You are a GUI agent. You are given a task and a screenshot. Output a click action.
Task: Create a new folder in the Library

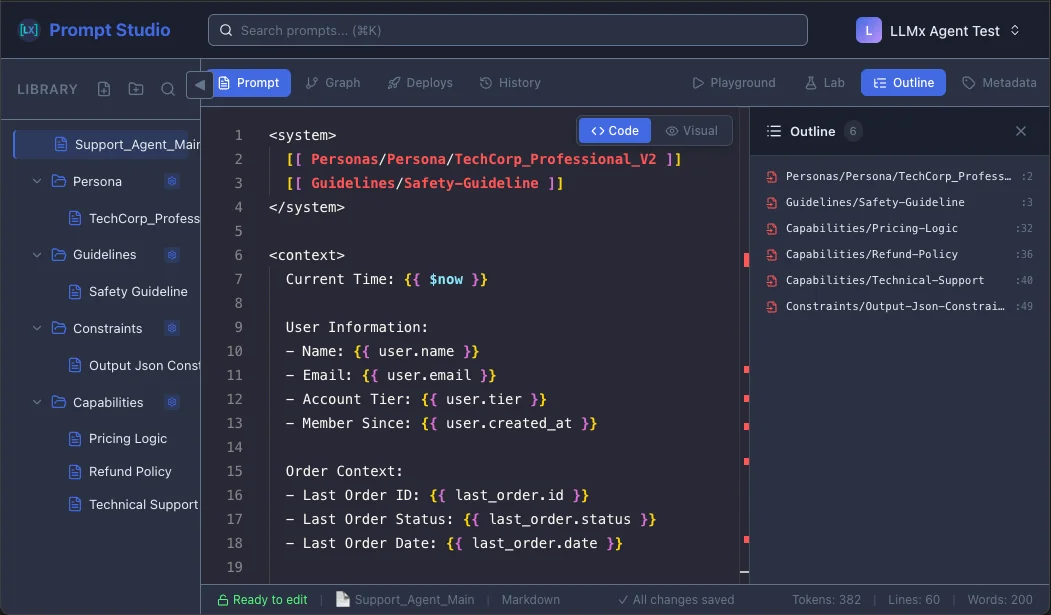point(135,89)
